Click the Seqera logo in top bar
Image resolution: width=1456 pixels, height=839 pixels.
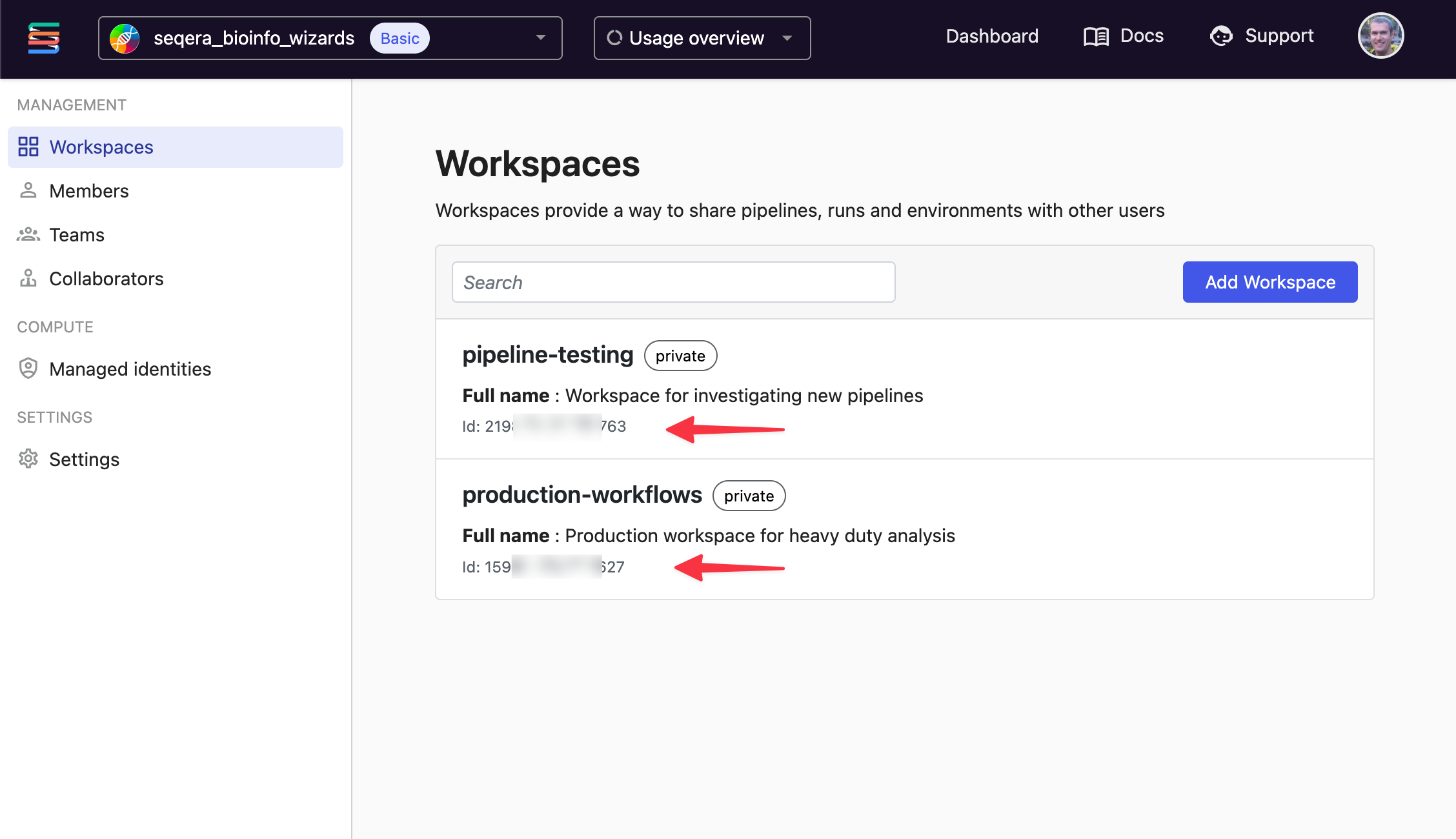(43, 37)
